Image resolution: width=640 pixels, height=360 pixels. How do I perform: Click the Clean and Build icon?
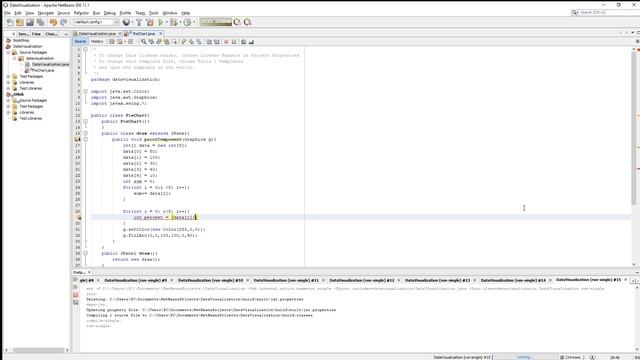[x=150, y=22]
